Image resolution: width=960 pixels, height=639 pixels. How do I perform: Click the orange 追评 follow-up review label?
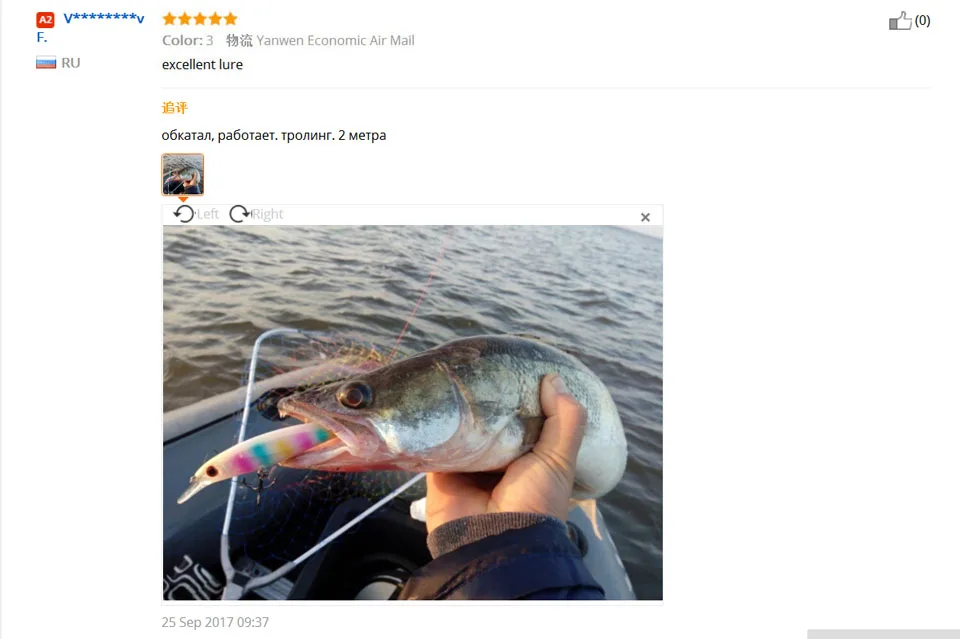tap(174, 108)
